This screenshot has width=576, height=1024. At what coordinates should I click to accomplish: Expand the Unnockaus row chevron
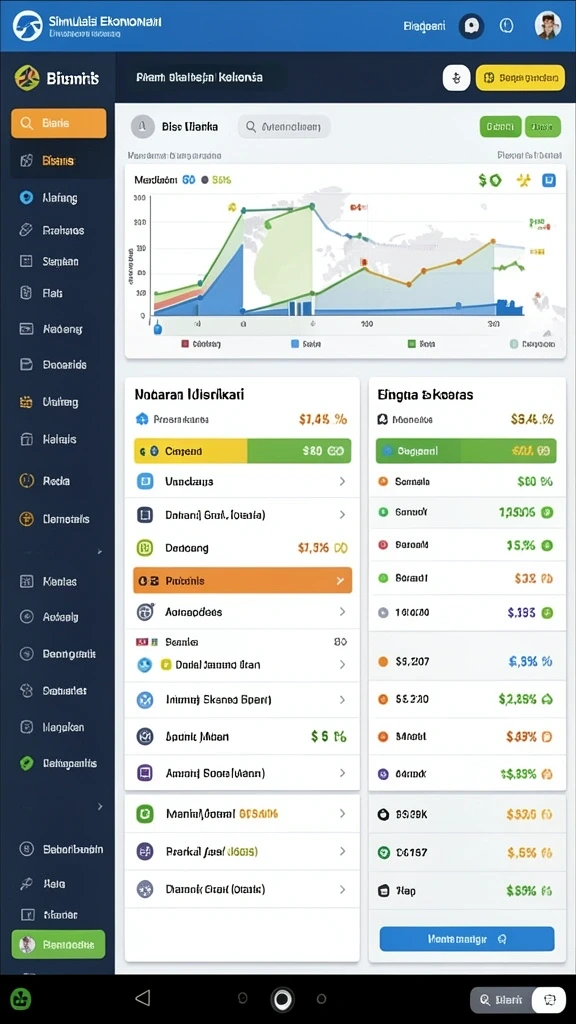(x=342, y=481)
